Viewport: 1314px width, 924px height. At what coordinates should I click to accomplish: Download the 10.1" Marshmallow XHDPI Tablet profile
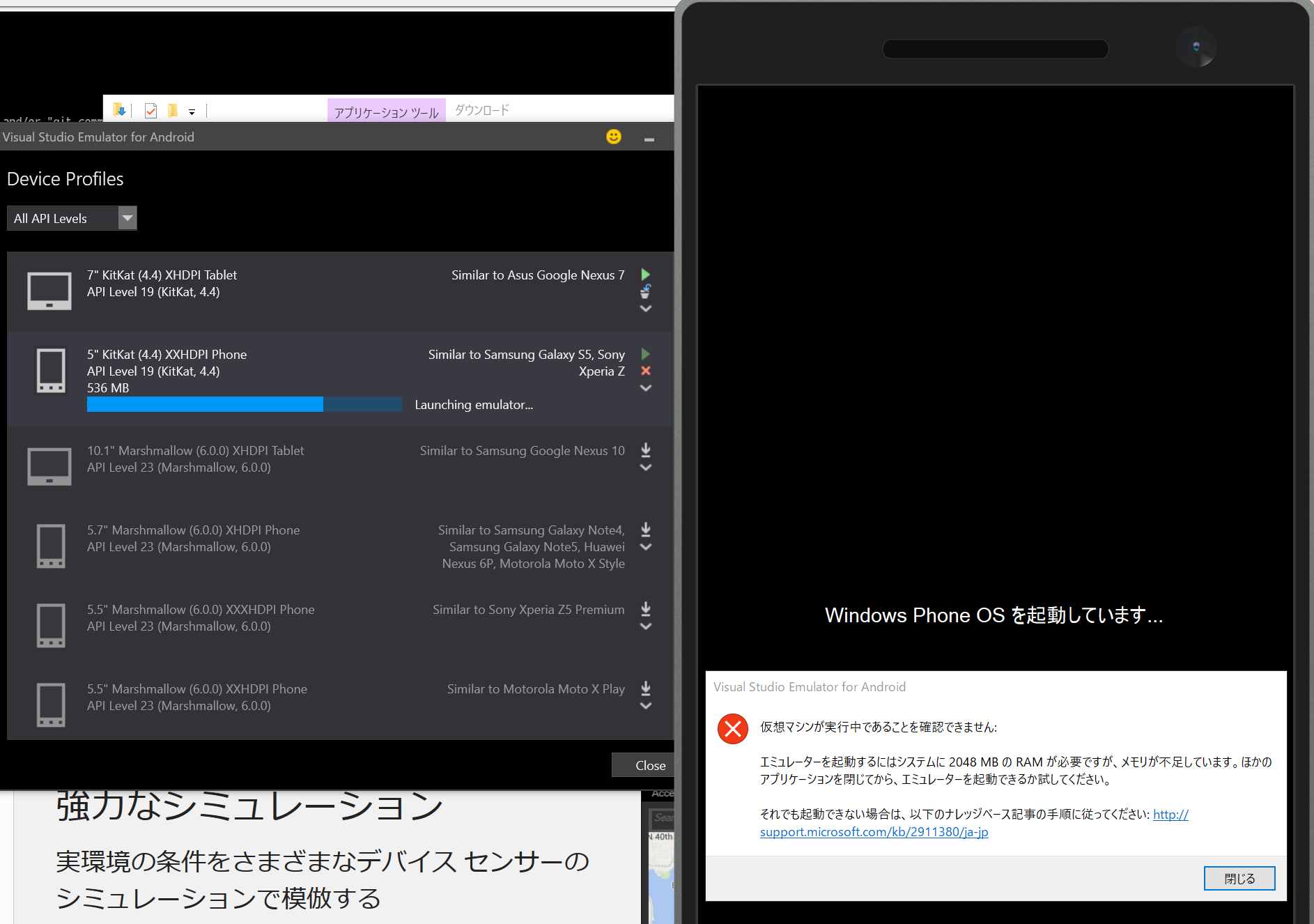click(x=645, y=449)
